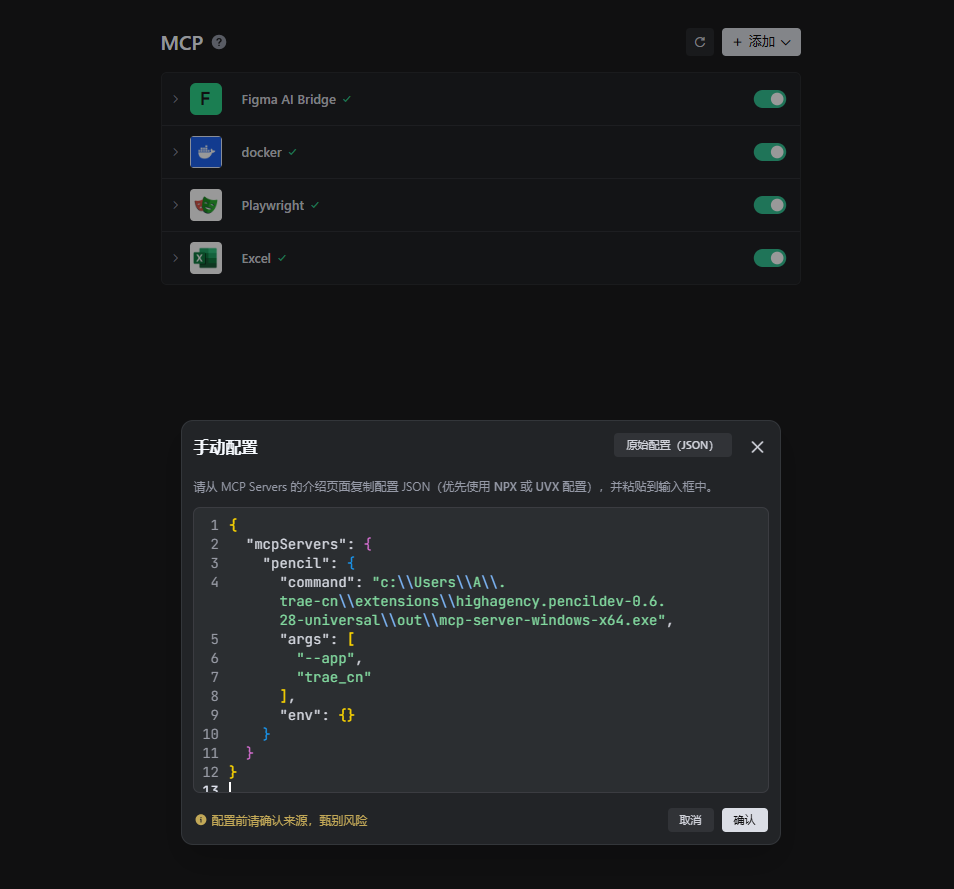This screenshot has height=889, width=954.
Task: Click the 取消 cancel button
Action: [x=690, y=820]
